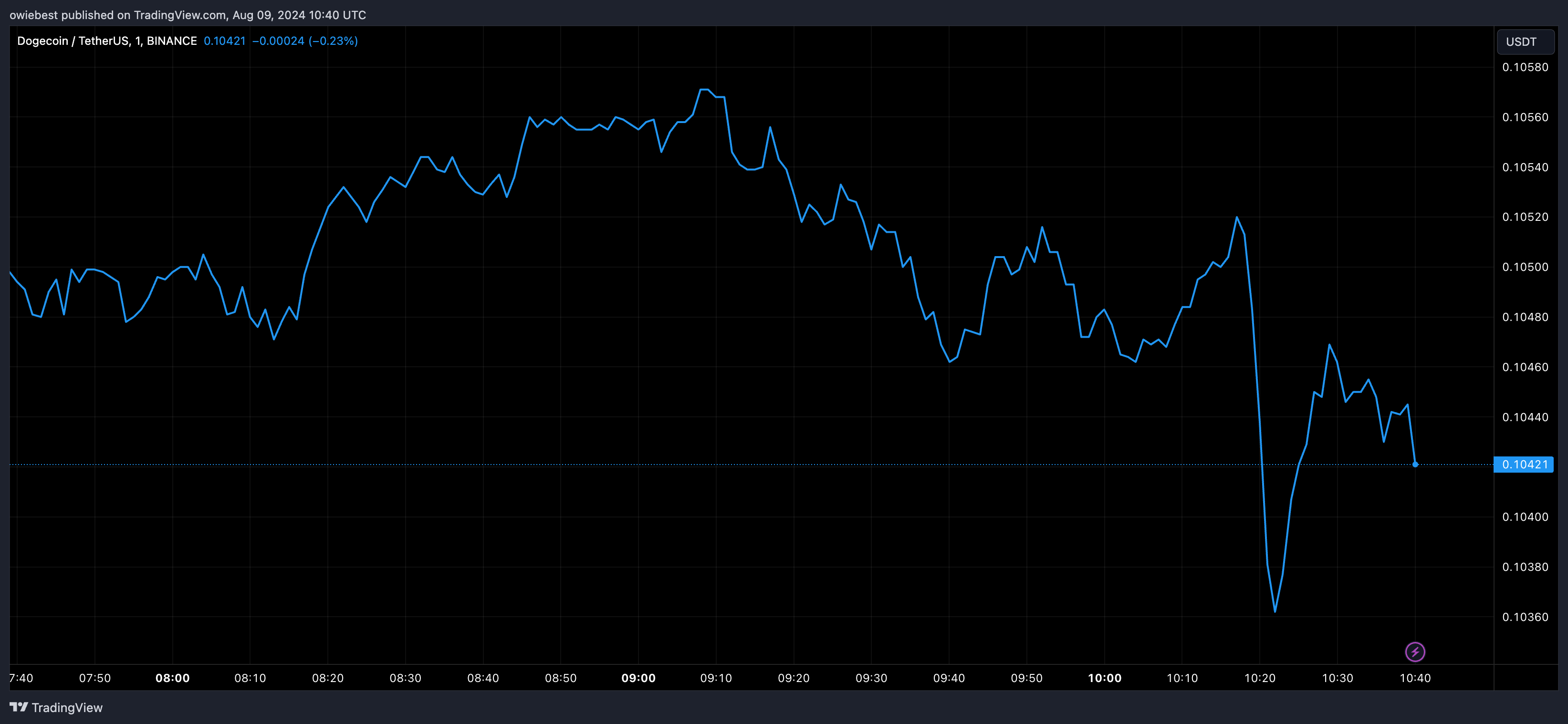Click the owiebest published header text
This screenshot has height=724, width=1568.
point(188,15)
